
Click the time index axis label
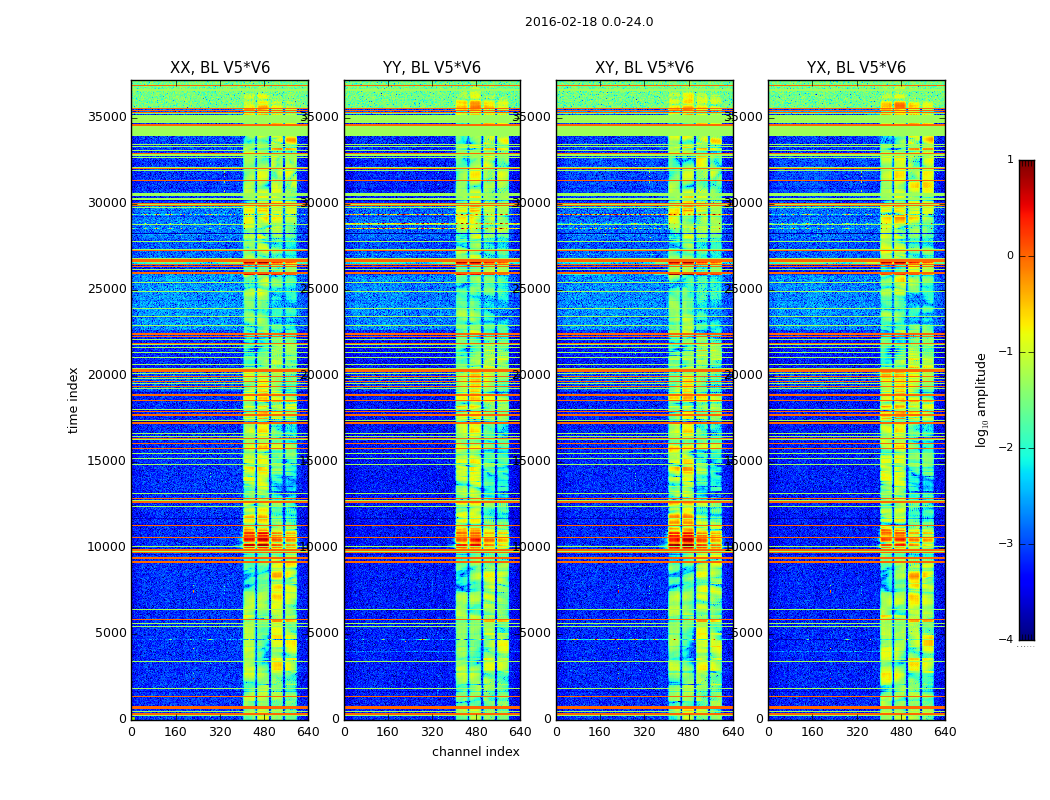(x=73, y=400)
